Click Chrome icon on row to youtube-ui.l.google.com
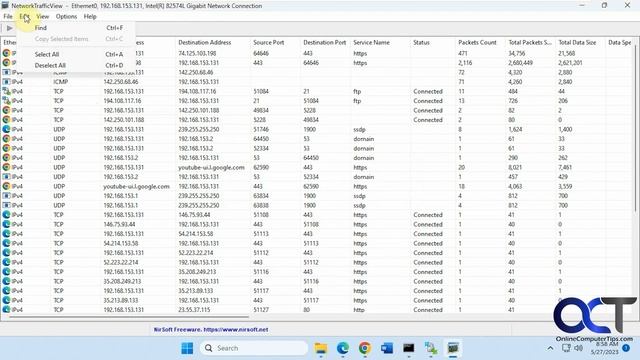Image resolution: width=640 pixels, height=360 pixels. click(6, 167)
